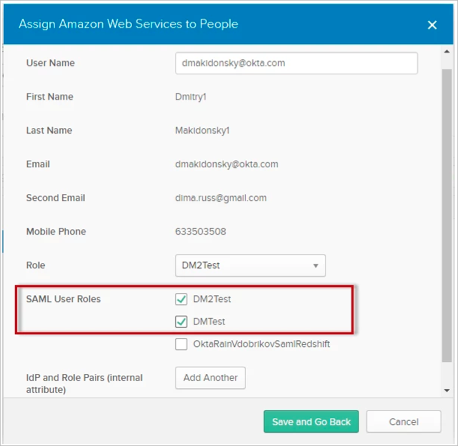This screenshot has width=458, height=446.
Task: Click Save and Go Back
Action: 311,422
